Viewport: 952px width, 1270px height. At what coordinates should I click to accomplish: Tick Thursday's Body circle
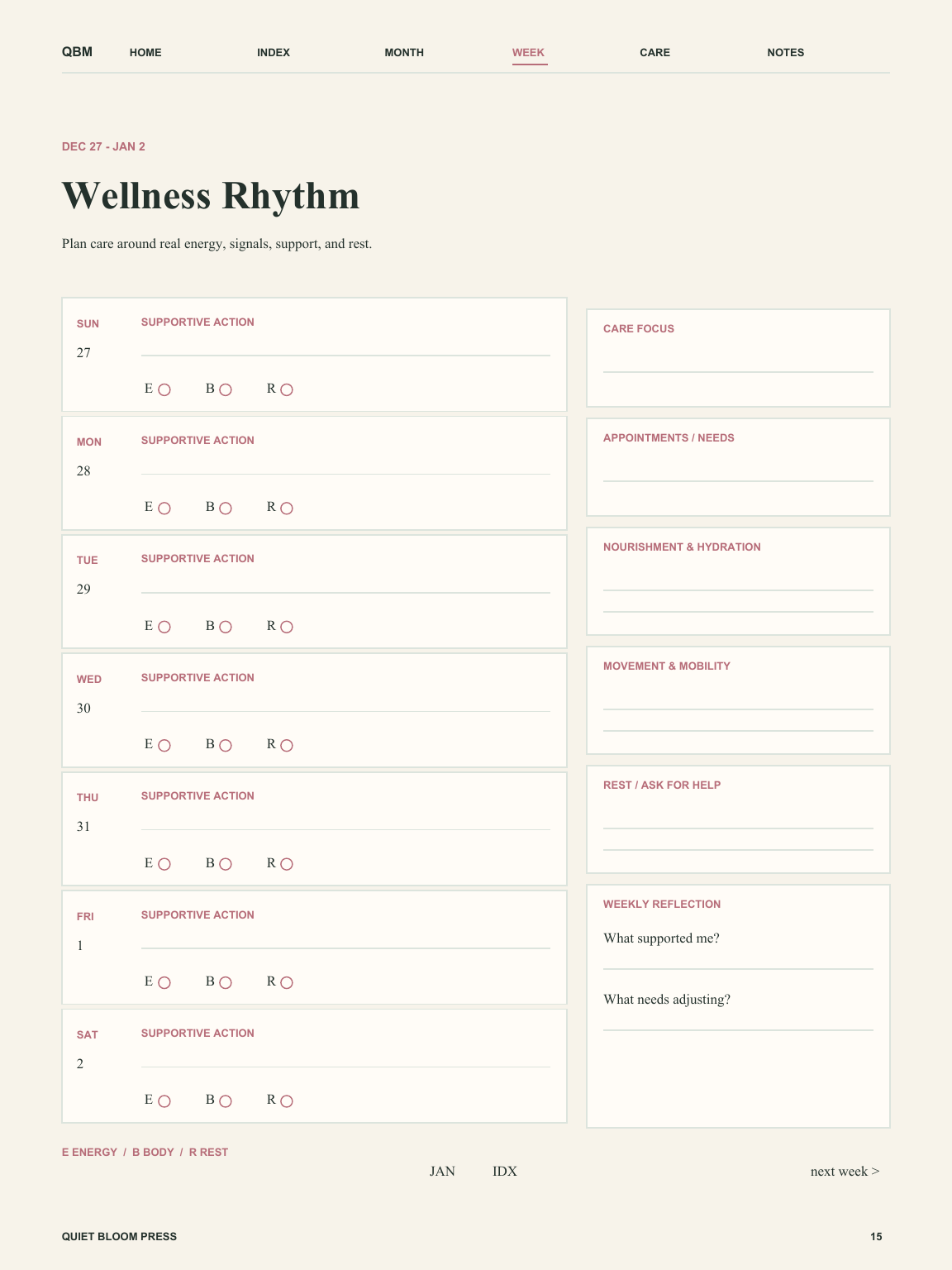click(226, 864)
